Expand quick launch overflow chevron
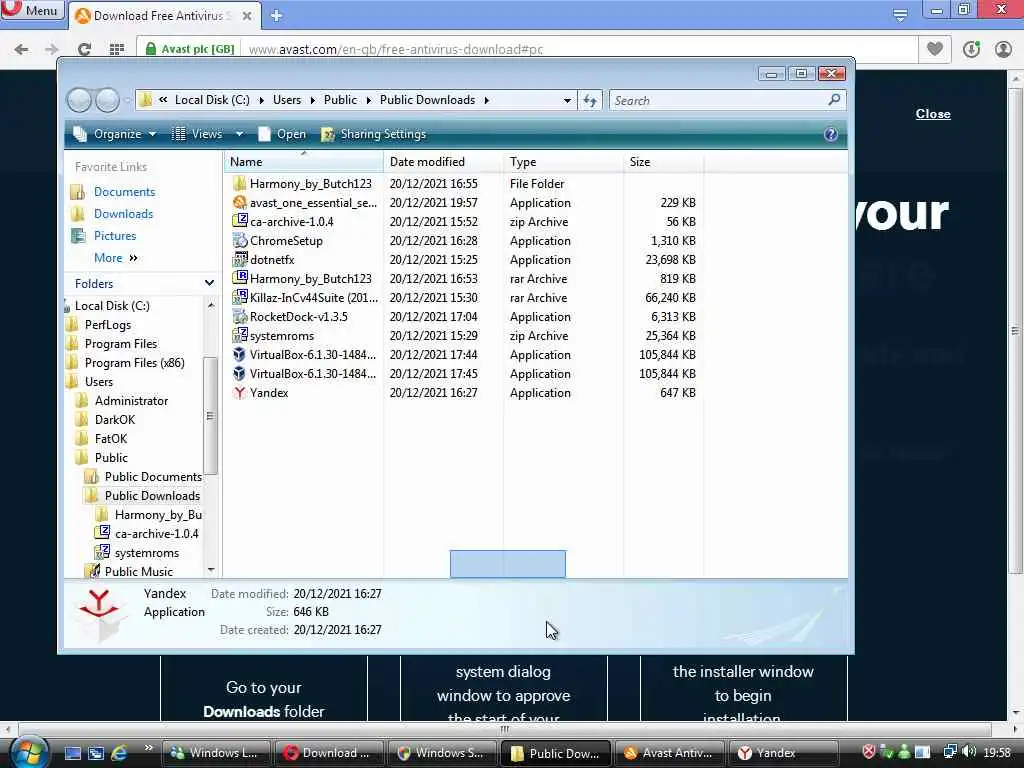The height and width of the screenshot is (768, 1024). (x=148, y=748)
